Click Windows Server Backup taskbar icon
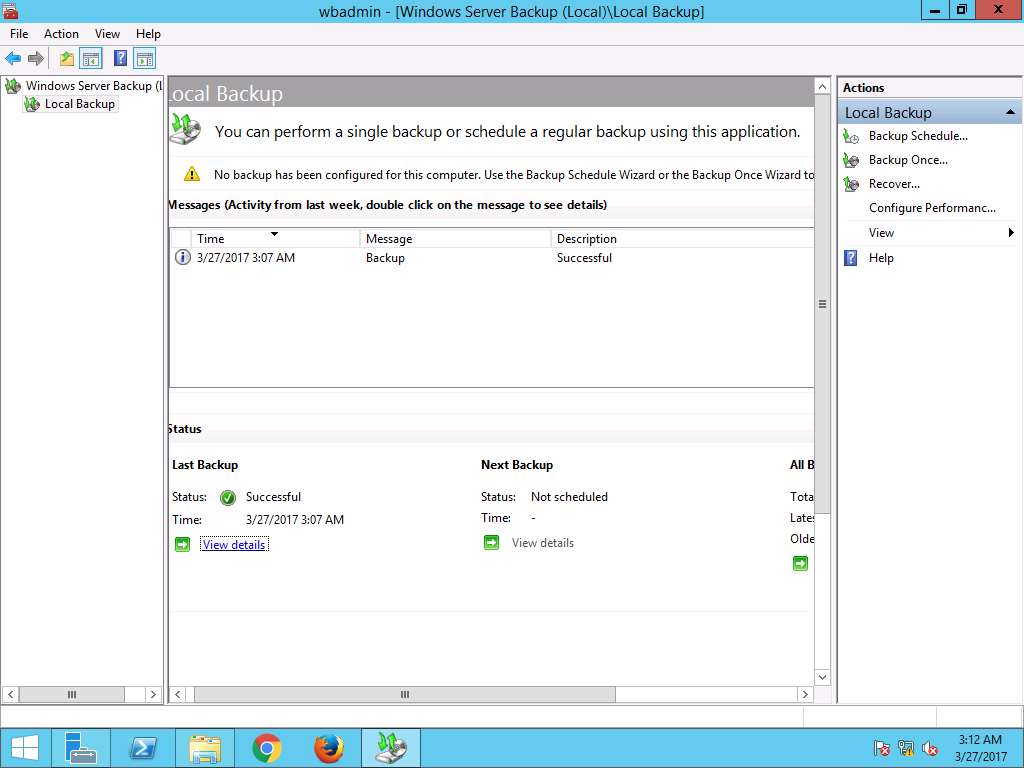Screen dimensions: 1024x768 [391, 748]
